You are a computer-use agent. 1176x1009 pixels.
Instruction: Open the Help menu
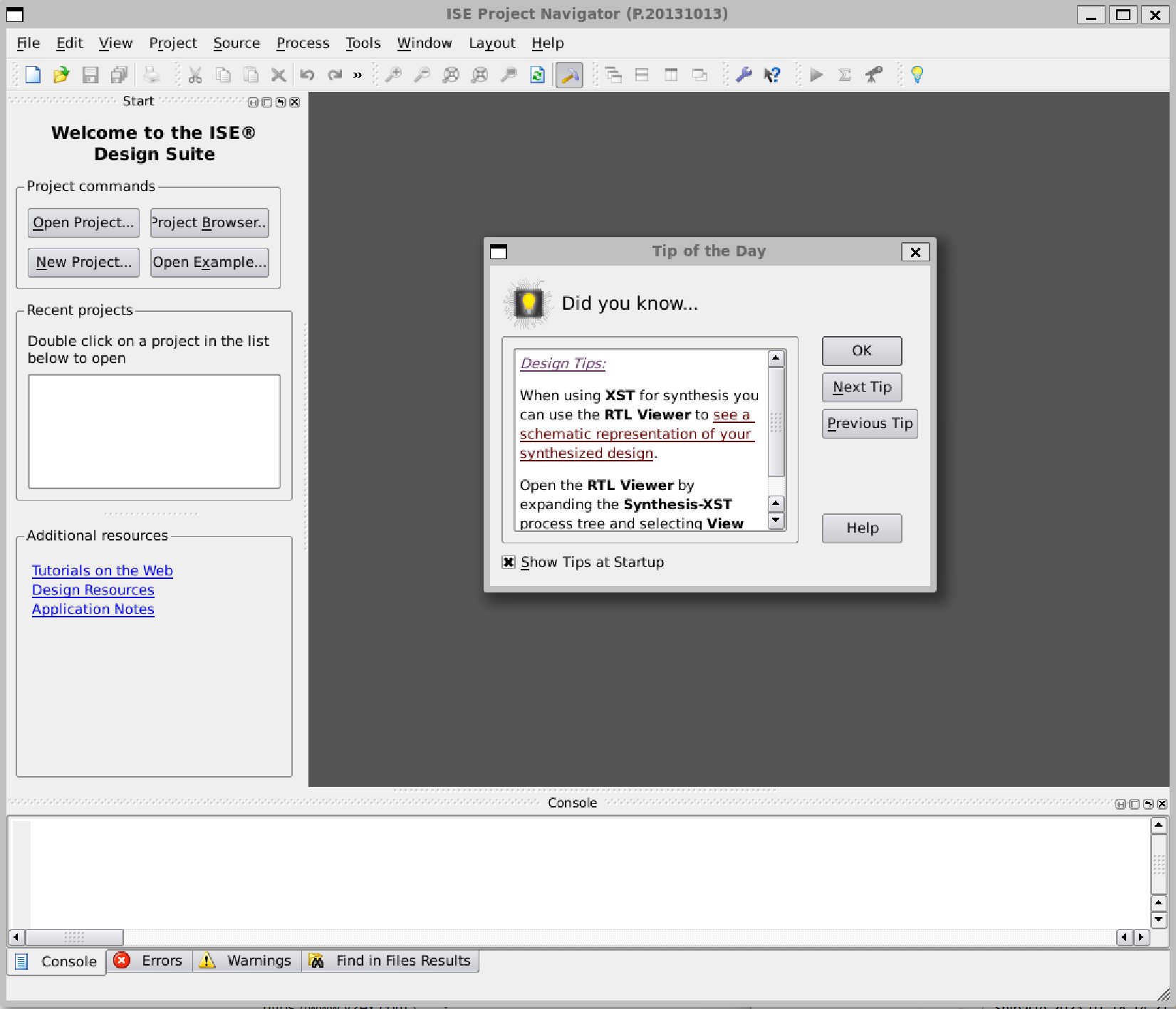(x=548, y=43)
